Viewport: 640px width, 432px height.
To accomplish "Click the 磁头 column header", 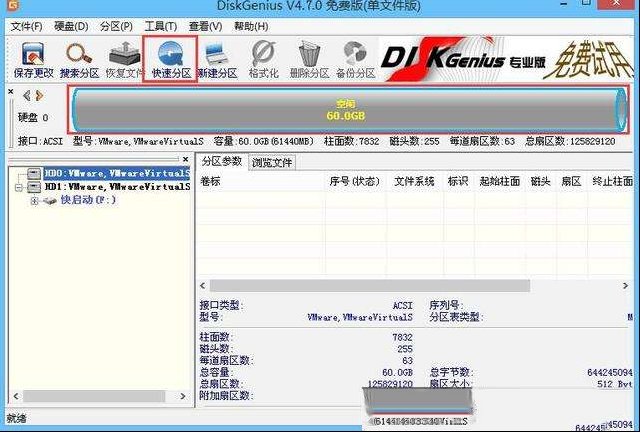I will click(540, 181).
